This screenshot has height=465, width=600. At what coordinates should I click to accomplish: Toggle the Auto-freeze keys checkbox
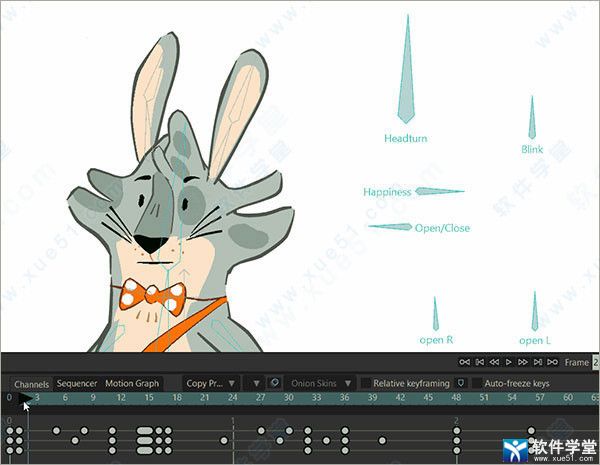[477, 383]
